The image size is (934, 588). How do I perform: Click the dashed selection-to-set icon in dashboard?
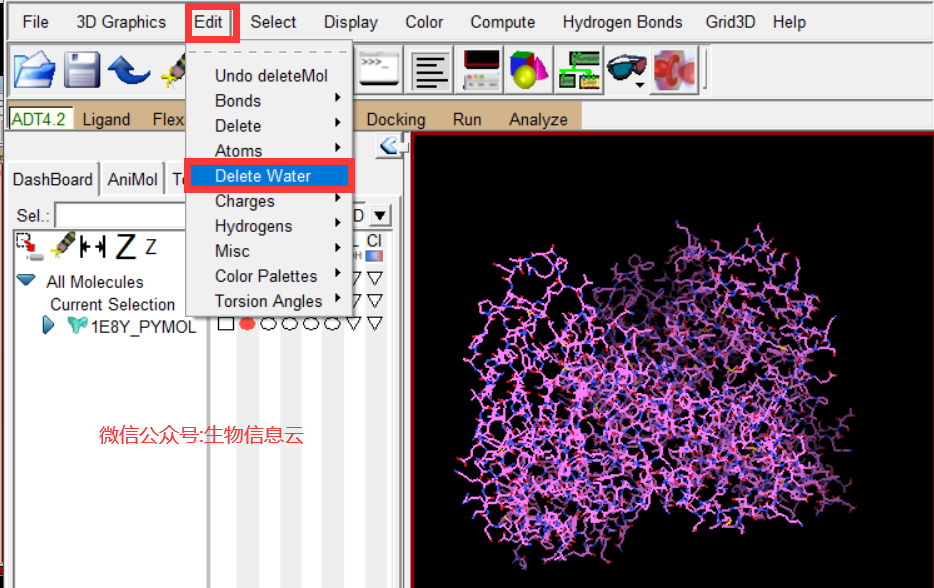coord(29,247)
